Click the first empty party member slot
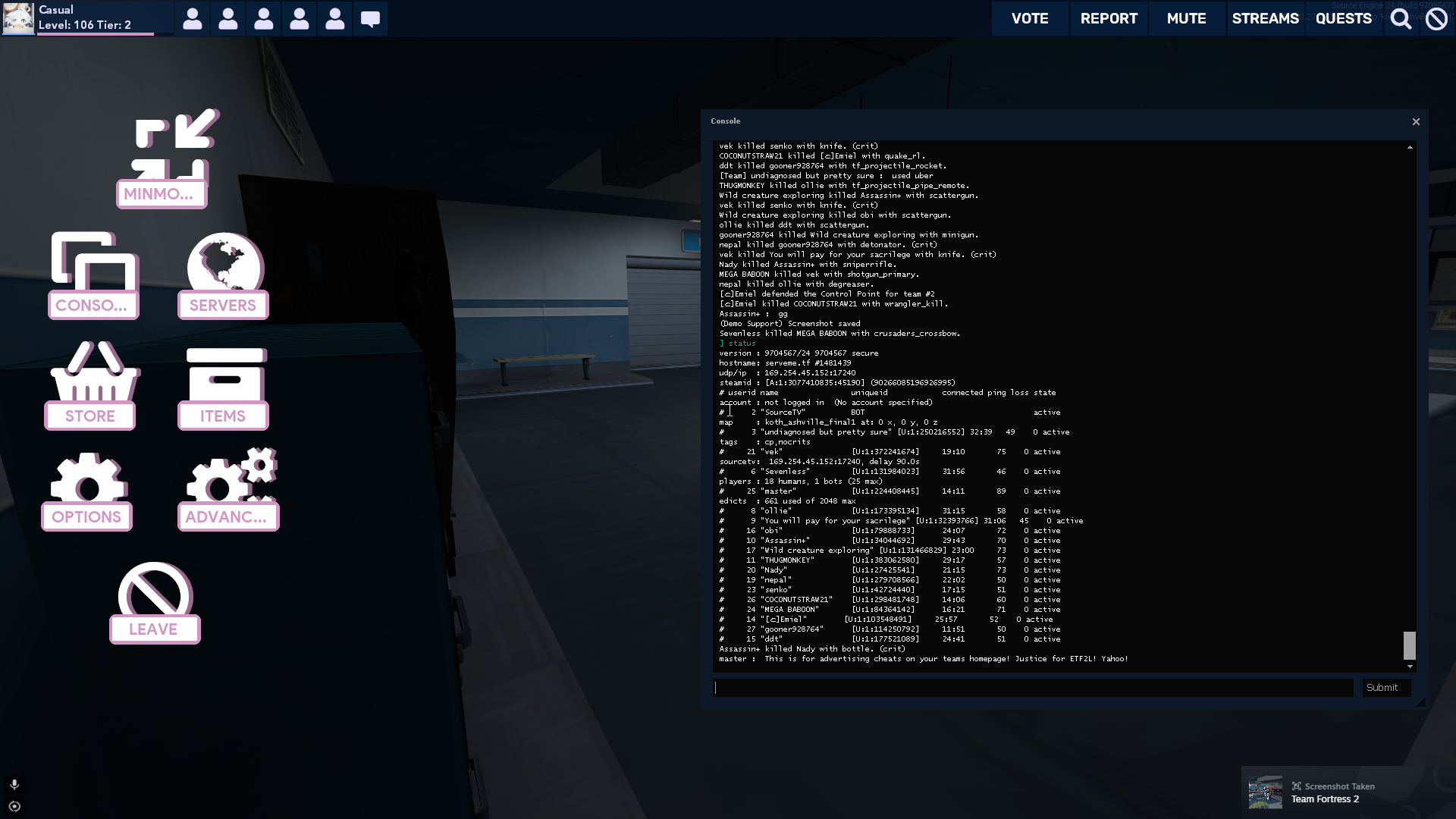The height and width of the screenshot is (819, 1456). [x=193, y=18]
